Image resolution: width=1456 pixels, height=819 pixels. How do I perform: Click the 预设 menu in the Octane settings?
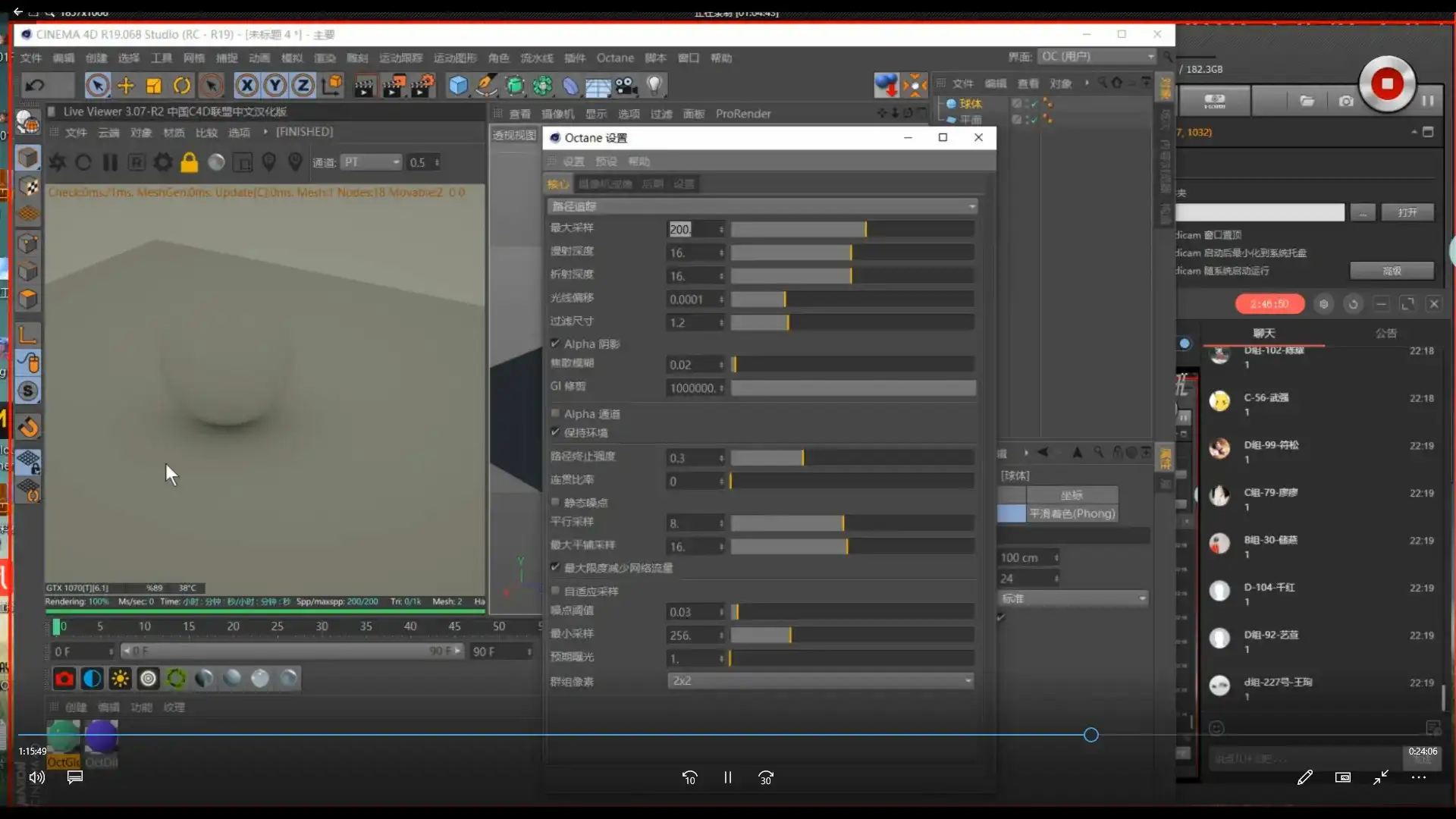coord(606,162)
